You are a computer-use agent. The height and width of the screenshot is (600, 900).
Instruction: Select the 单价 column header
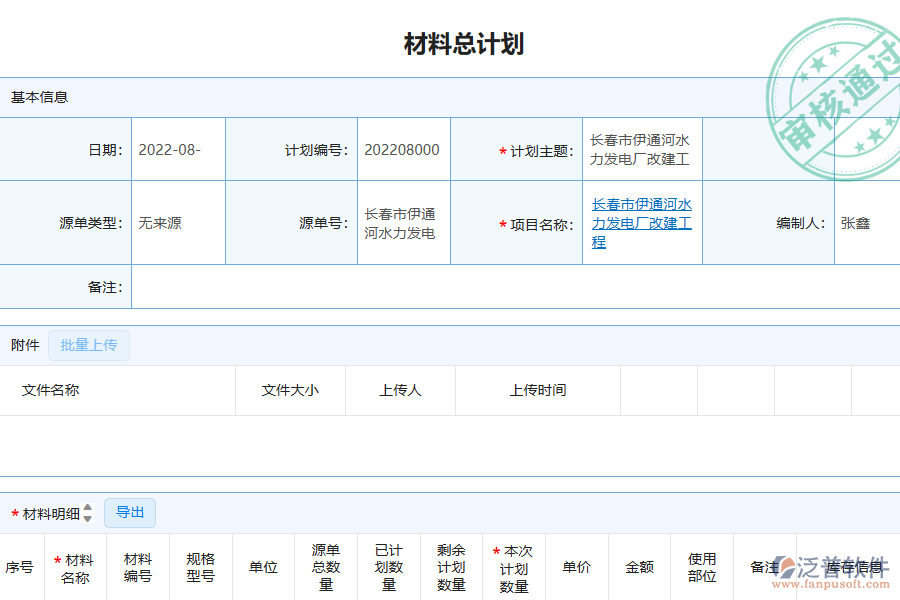(576, 567)
